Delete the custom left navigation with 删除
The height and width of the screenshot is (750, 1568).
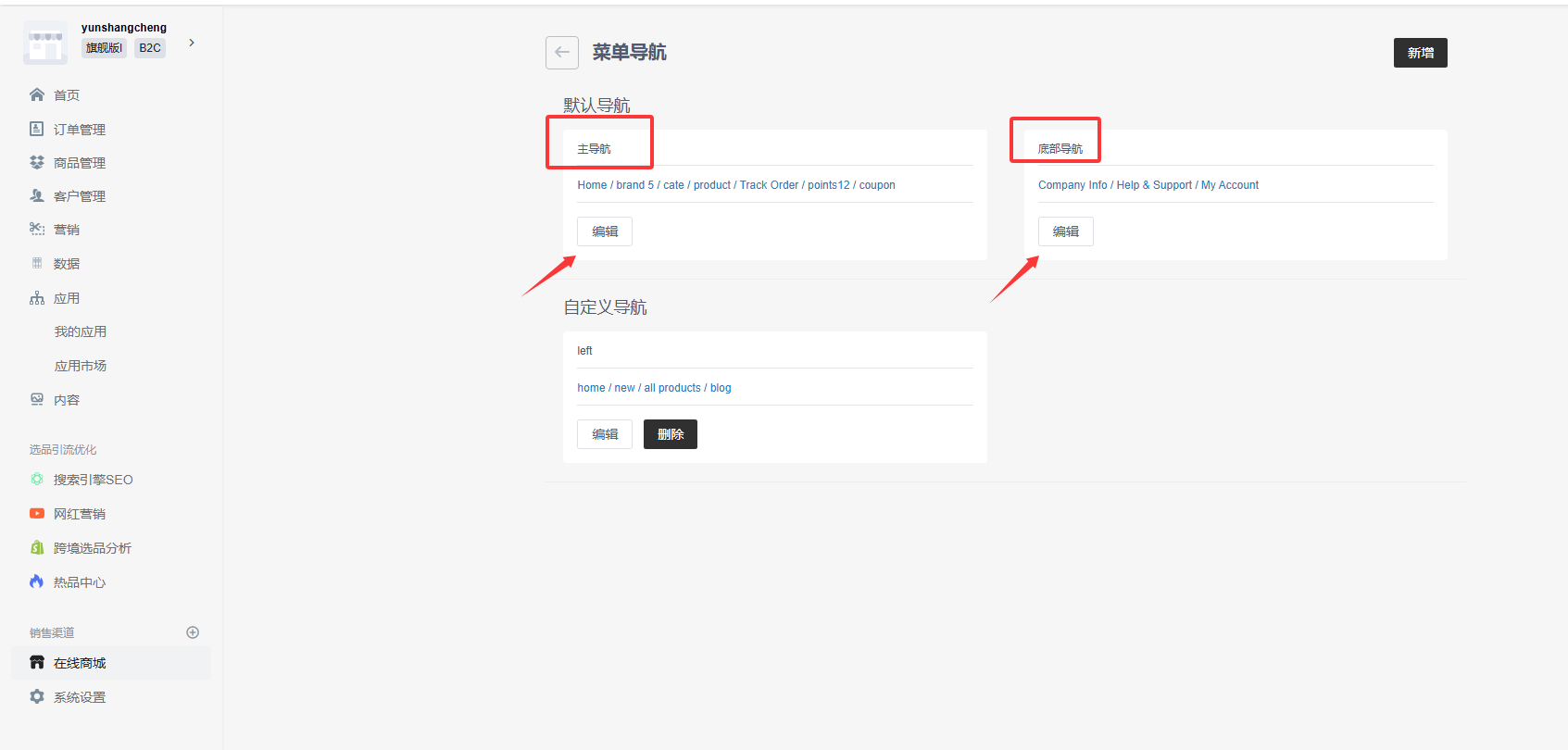[x=671, y=434]
